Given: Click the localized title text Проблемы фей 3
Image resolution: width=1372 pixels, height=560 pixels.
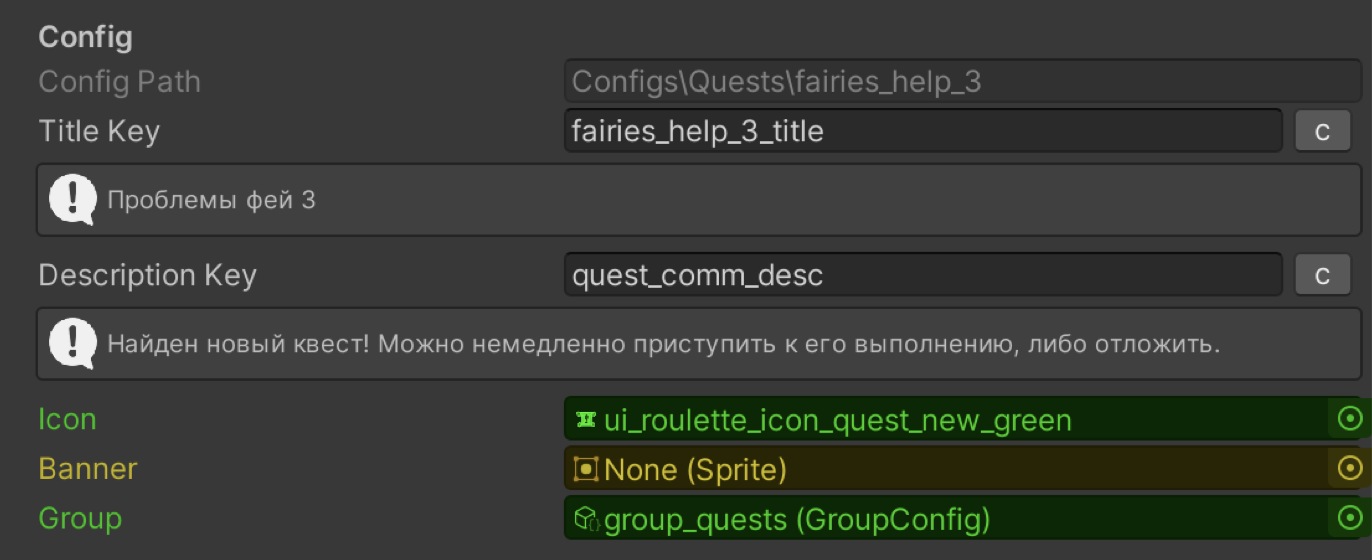Looking at the screenshot, I should click(211, 200).
